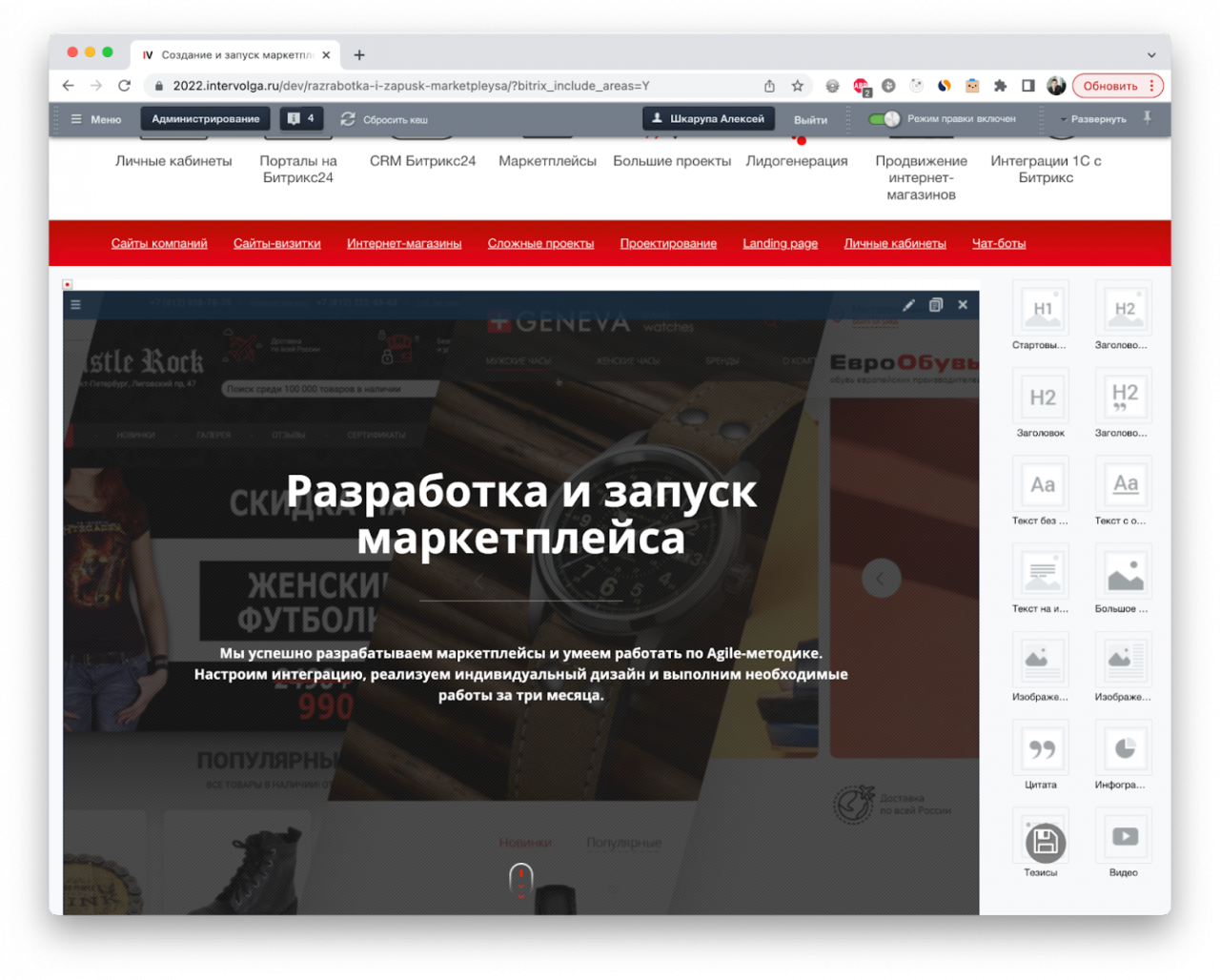Toggle the Режим правки edit mode switch
Viewport: 1220px width, 980px height.
pos(884,119)
